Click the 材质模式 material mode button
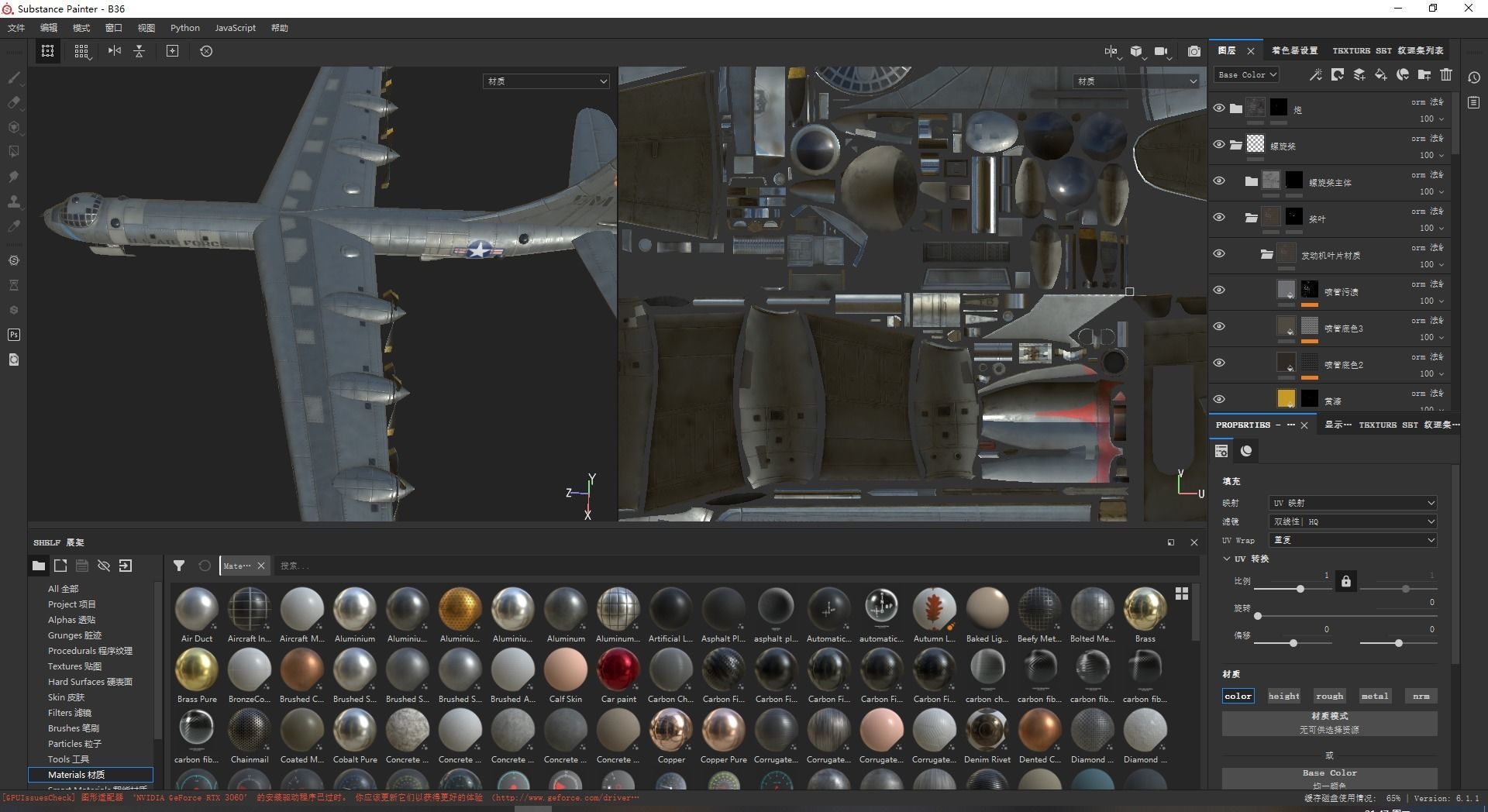This screenshot has height=812, width=1488. (1330, 723)
